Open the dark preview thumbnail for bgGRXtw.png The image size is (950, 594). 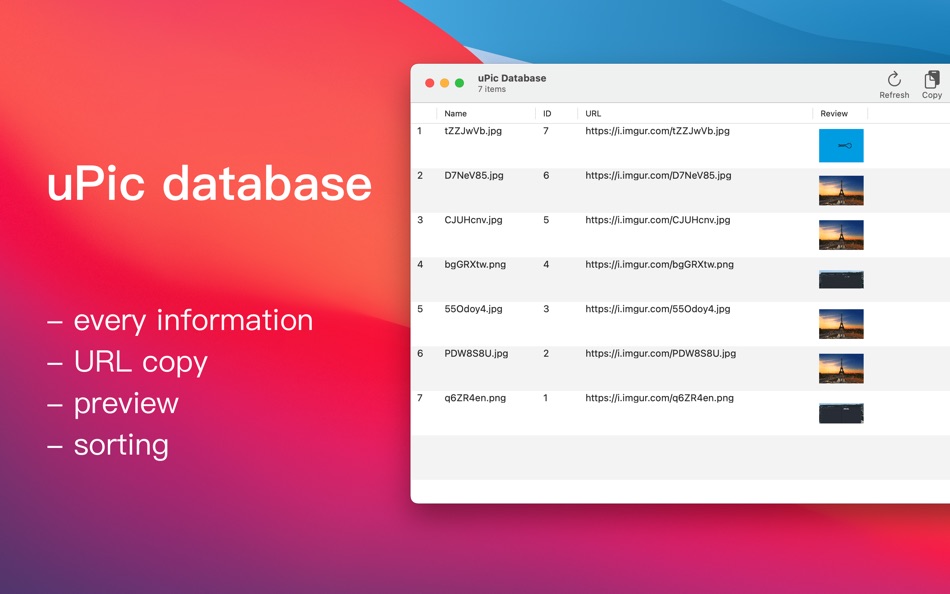(x=841, y=279)
